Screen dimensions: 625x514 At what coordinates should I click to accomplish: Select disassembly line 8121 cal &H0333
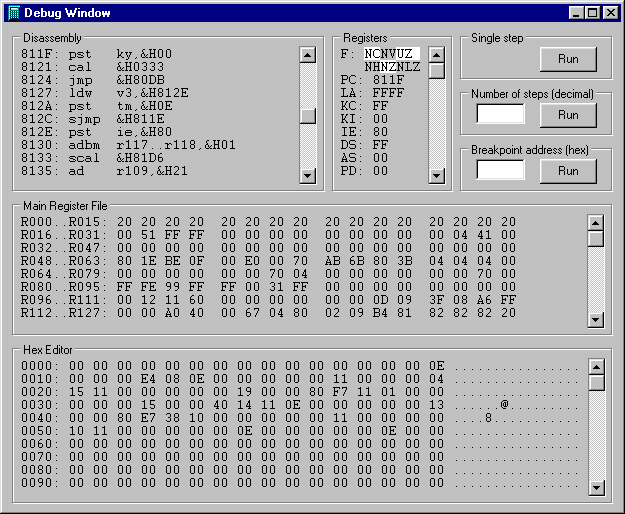[x=92, y=67]
